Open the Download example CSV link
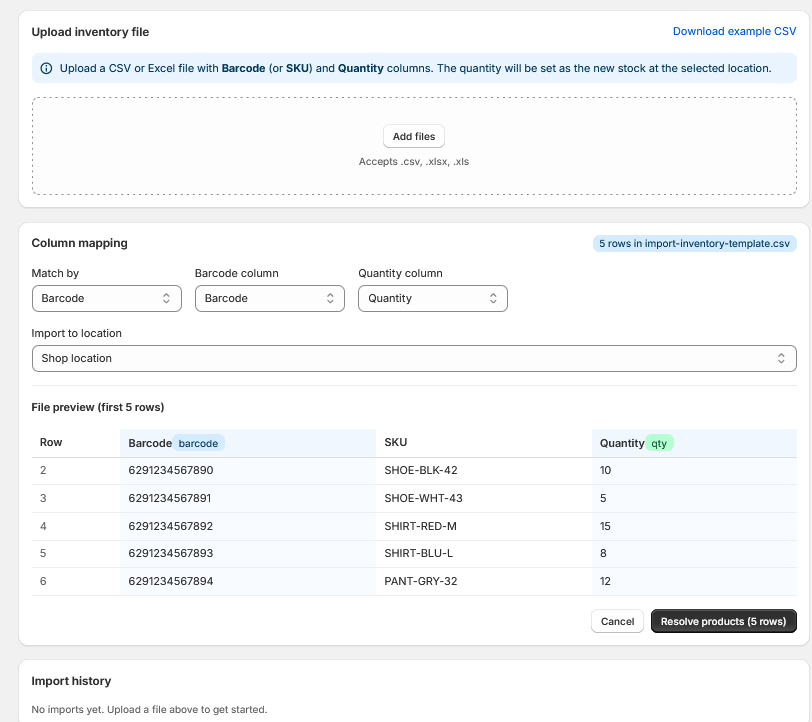Image resolution: width=812 pixels, height=722 pixels. tap(734, 31)
